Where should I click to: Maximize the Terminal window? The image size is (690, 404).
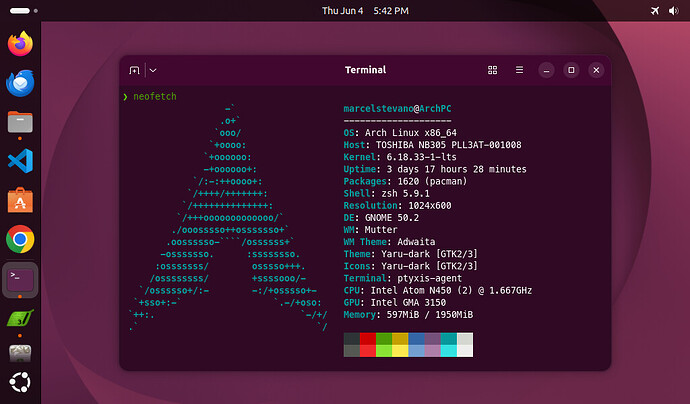[x=571, y=70]
